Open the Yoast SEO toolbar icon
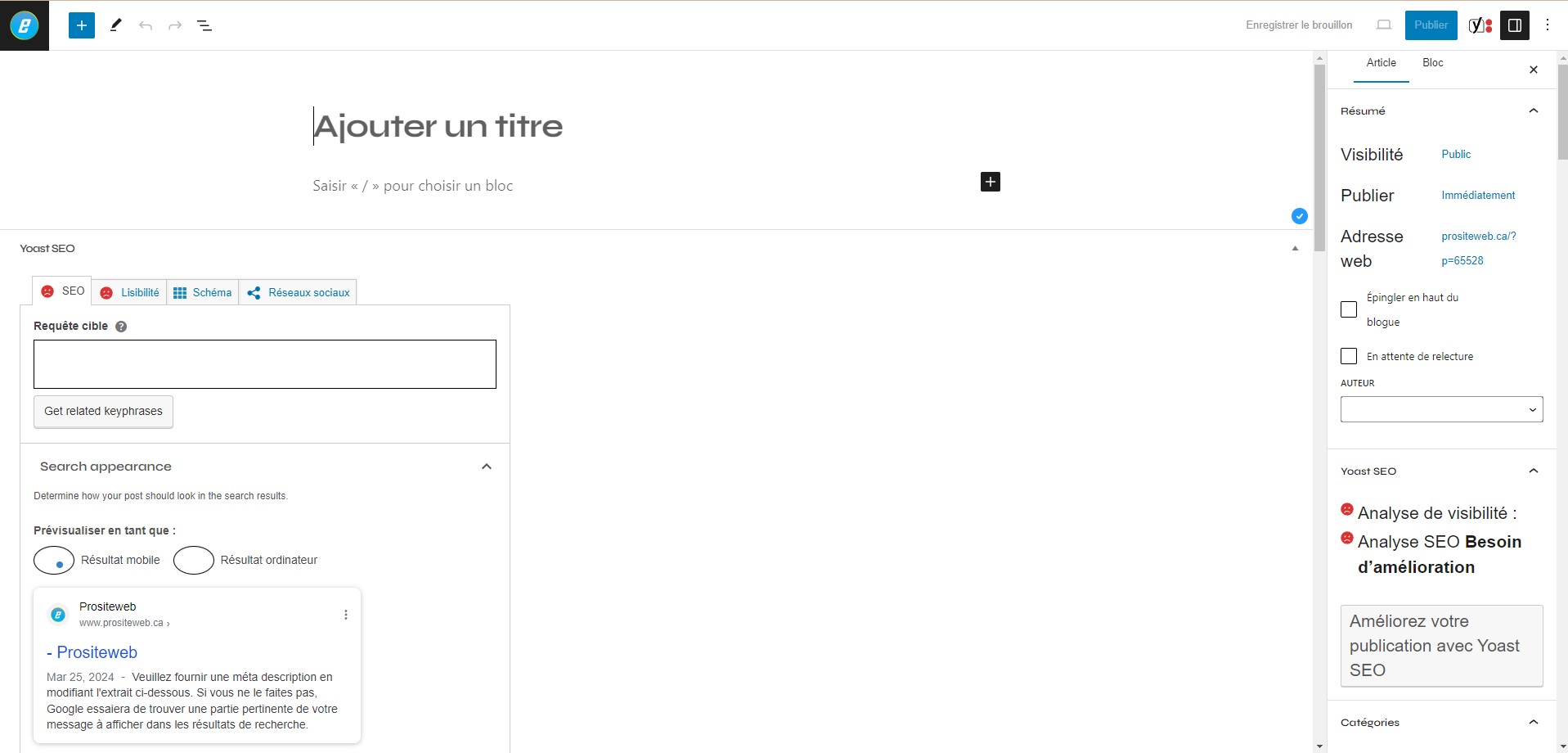1568x753 pixels. click(1480, 25)
